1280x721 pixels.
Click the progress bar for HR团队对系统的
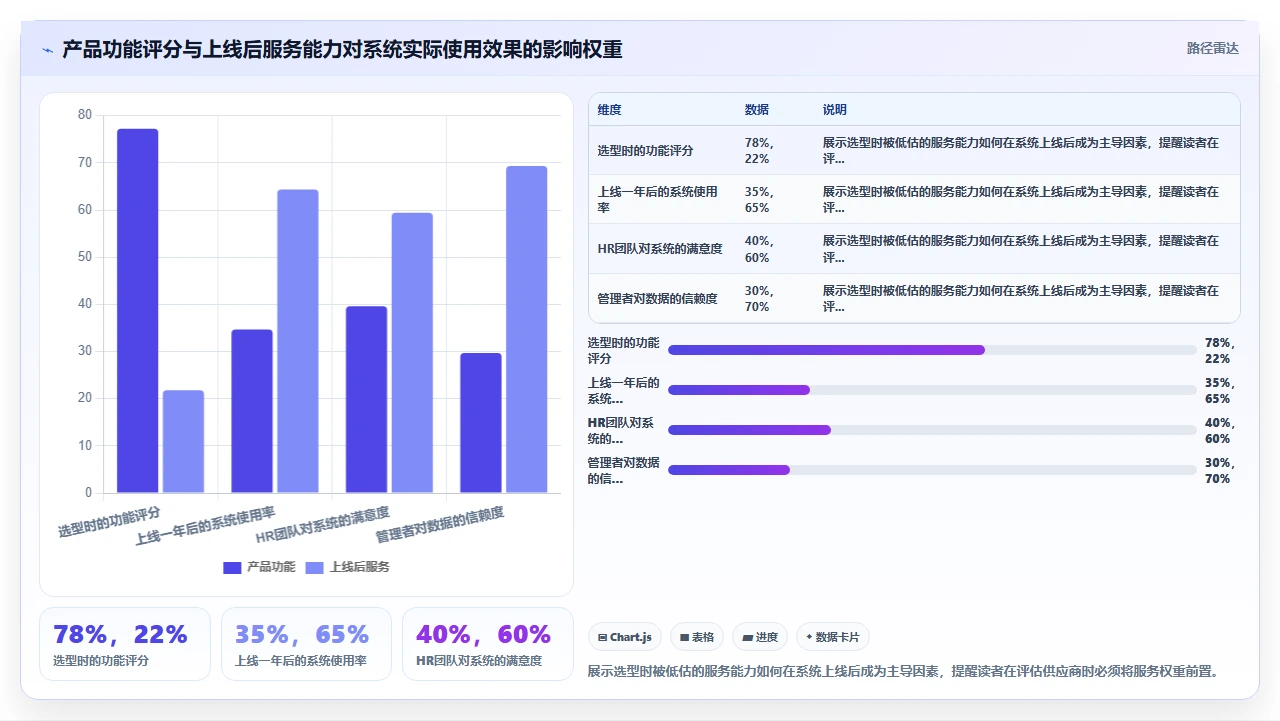pos(932,430)
